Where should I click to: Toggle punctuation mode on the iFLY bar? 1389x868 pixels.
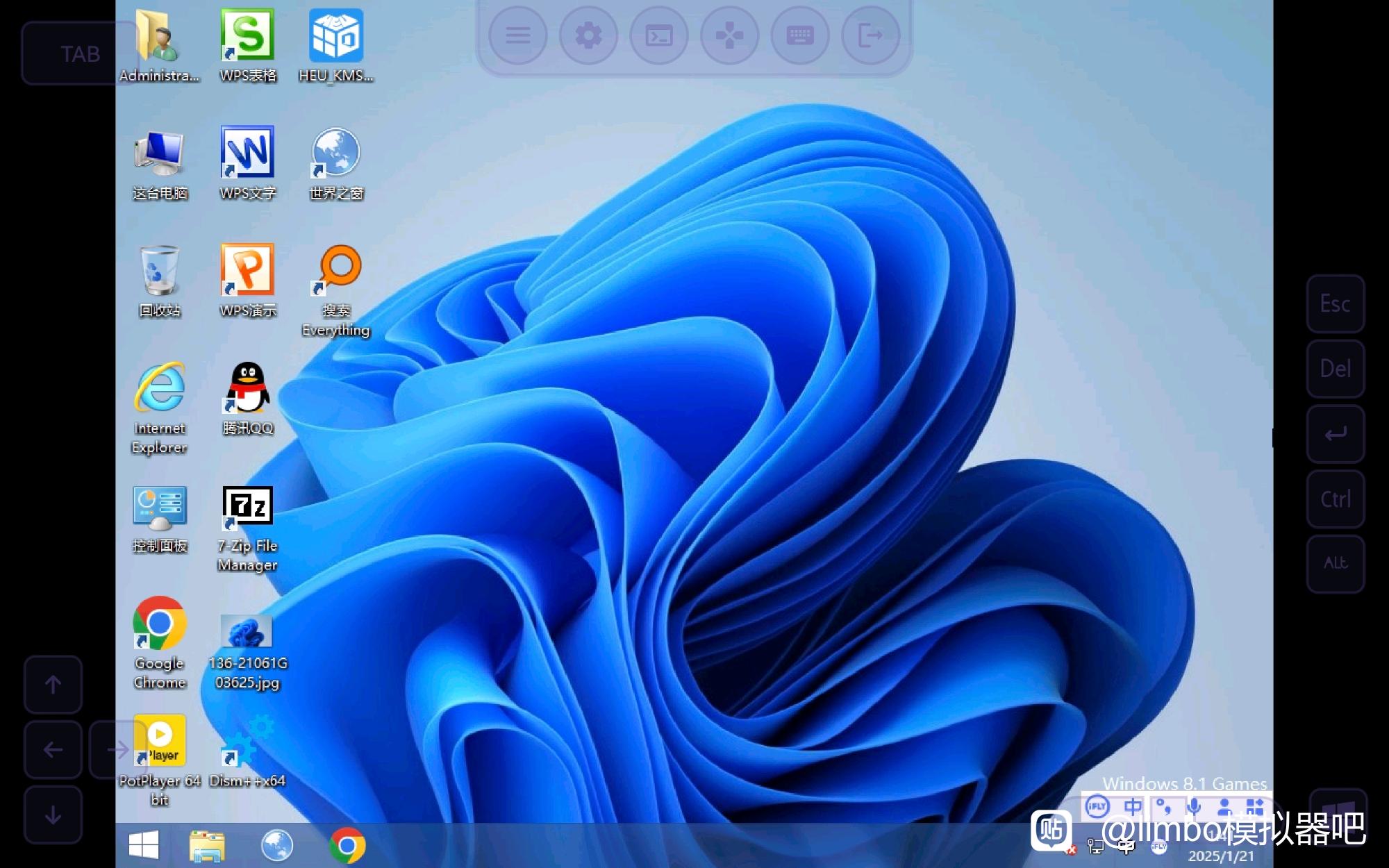coord(1164,807)
